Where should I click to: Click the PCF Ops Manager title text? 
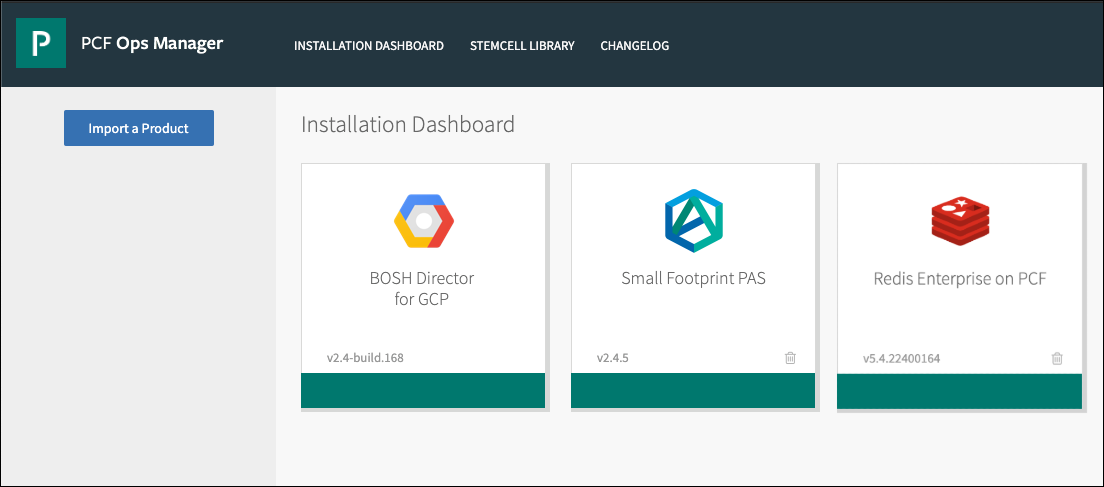pos(152,44)
